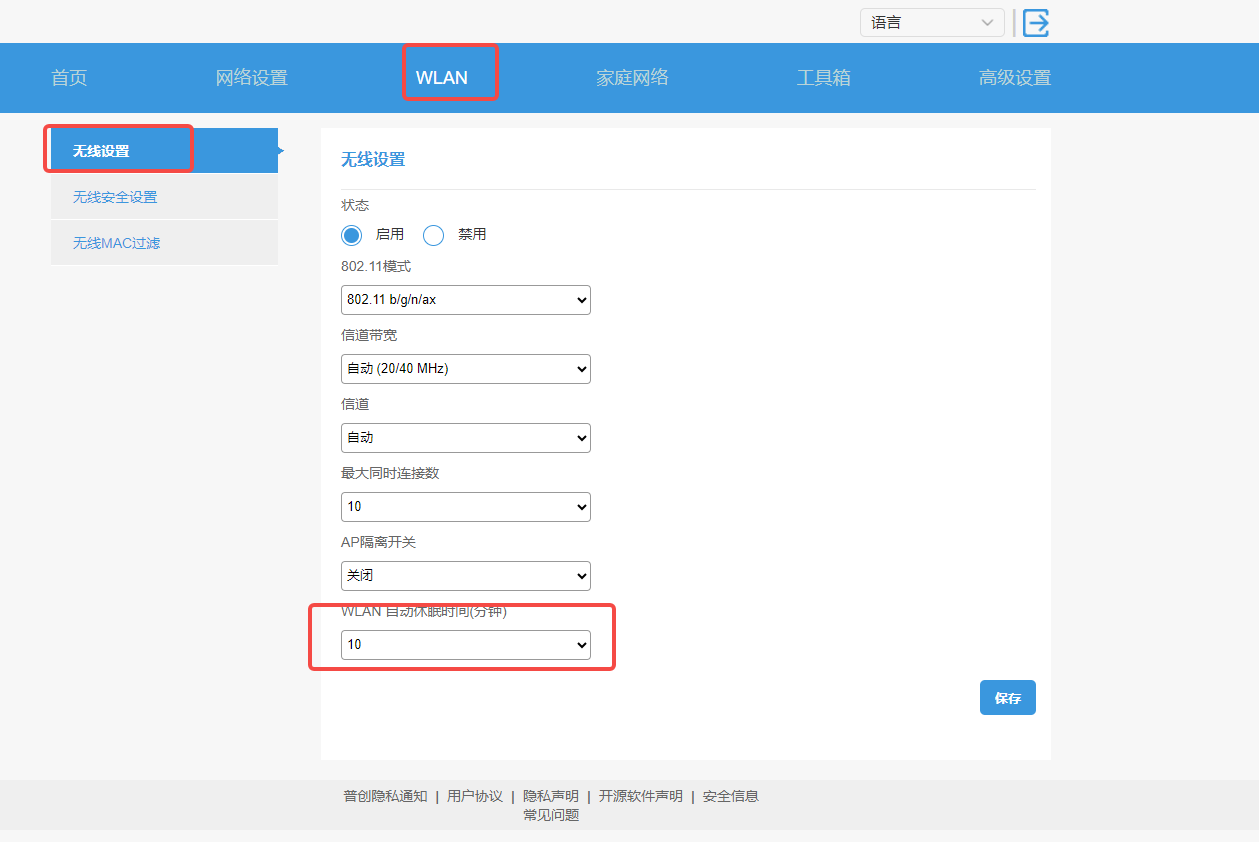Viewport: 1259px width, 842px height.
Task: Open 无线安全设置 in the sidebar
Action: click(115, 197)
